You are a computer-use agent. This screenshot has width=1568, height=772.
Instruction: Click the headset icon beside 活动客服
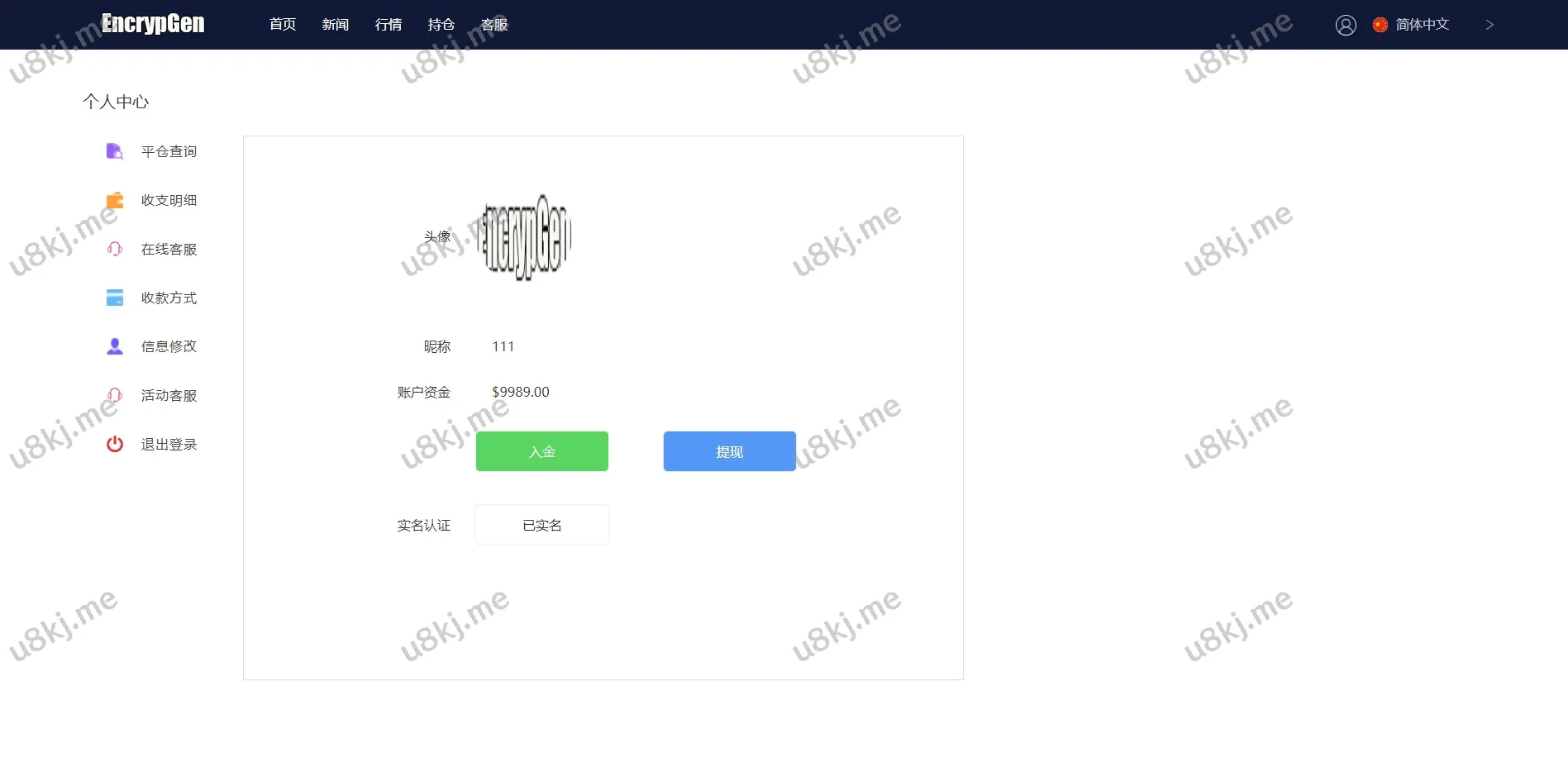point(114,395)
